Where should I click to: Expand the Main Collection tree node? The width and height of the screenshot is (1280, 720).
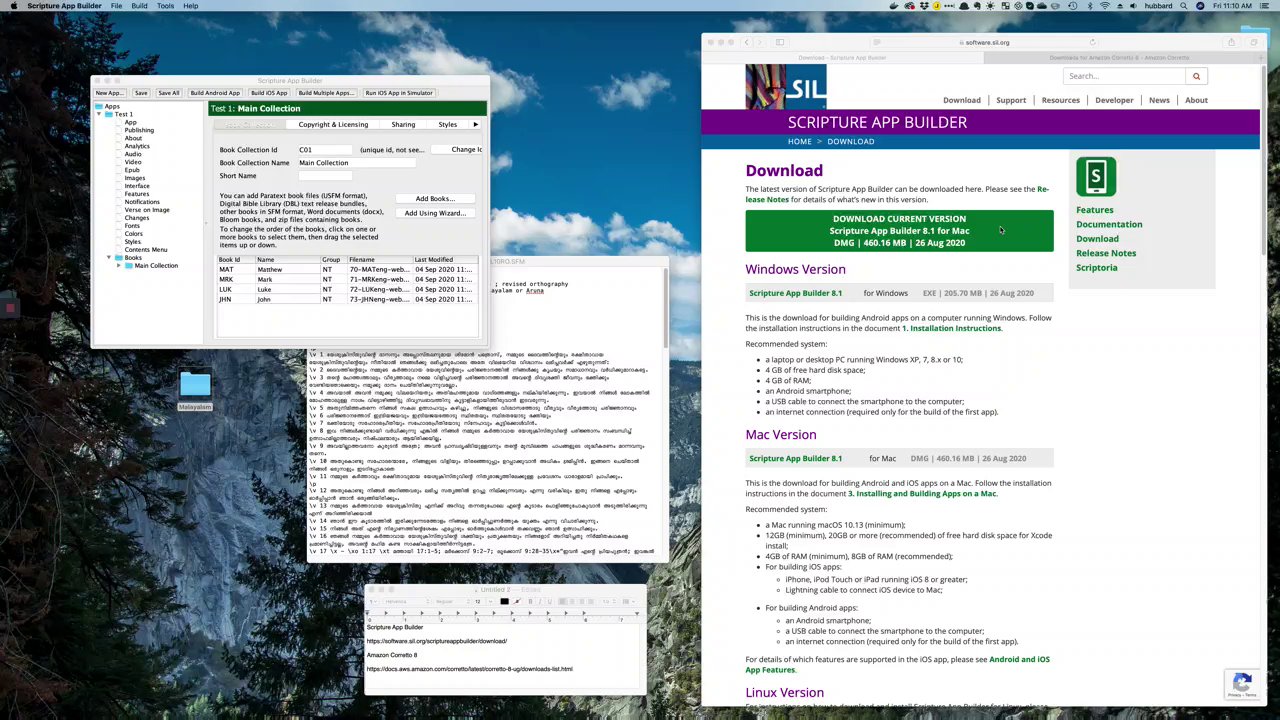pos(119,266)
